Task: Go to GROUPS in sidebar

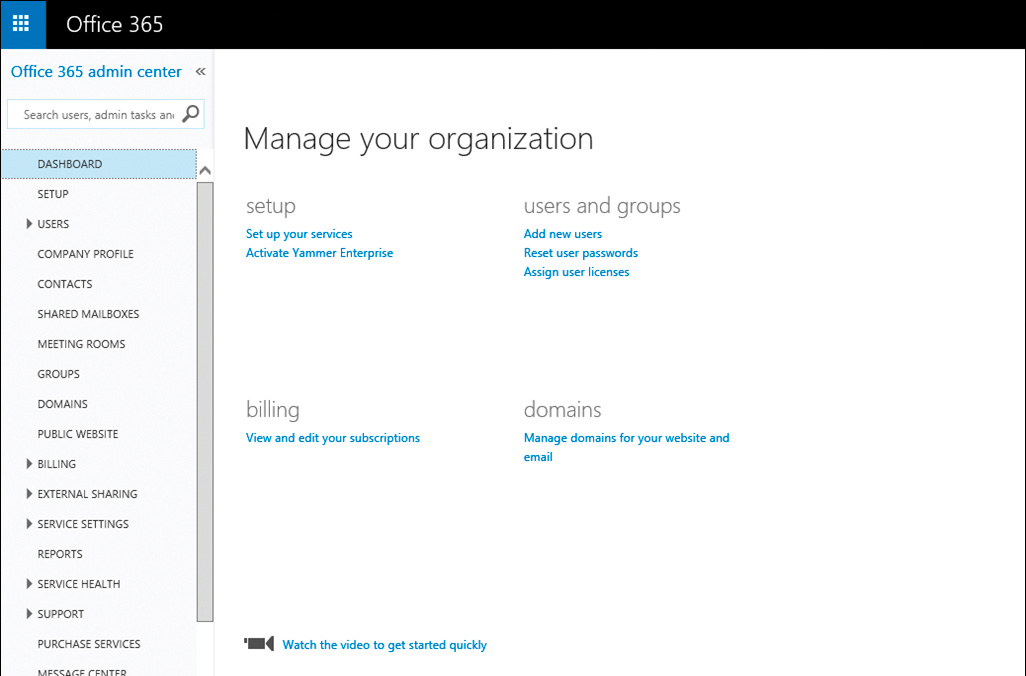Action: click(58, 374)
